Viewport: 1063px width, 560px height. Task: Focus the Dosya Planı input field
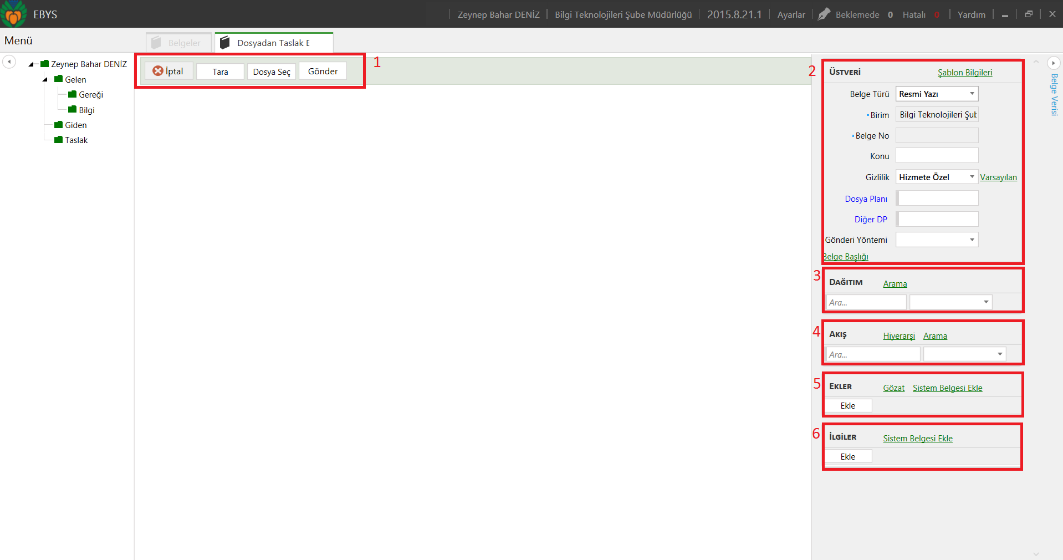tap(938, 198)
